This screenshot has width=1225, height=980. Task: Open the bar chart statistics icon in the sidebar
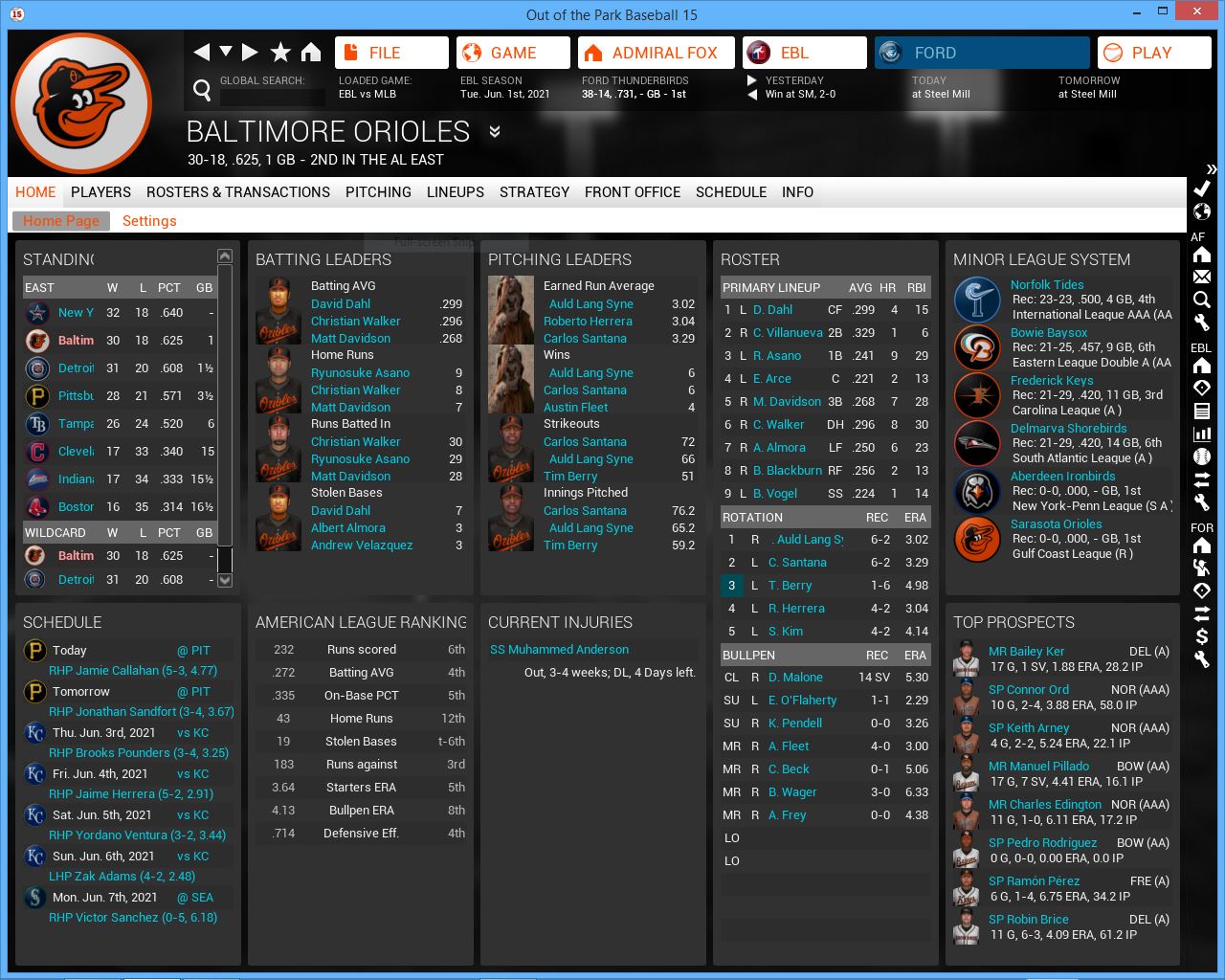point(1202,434)
